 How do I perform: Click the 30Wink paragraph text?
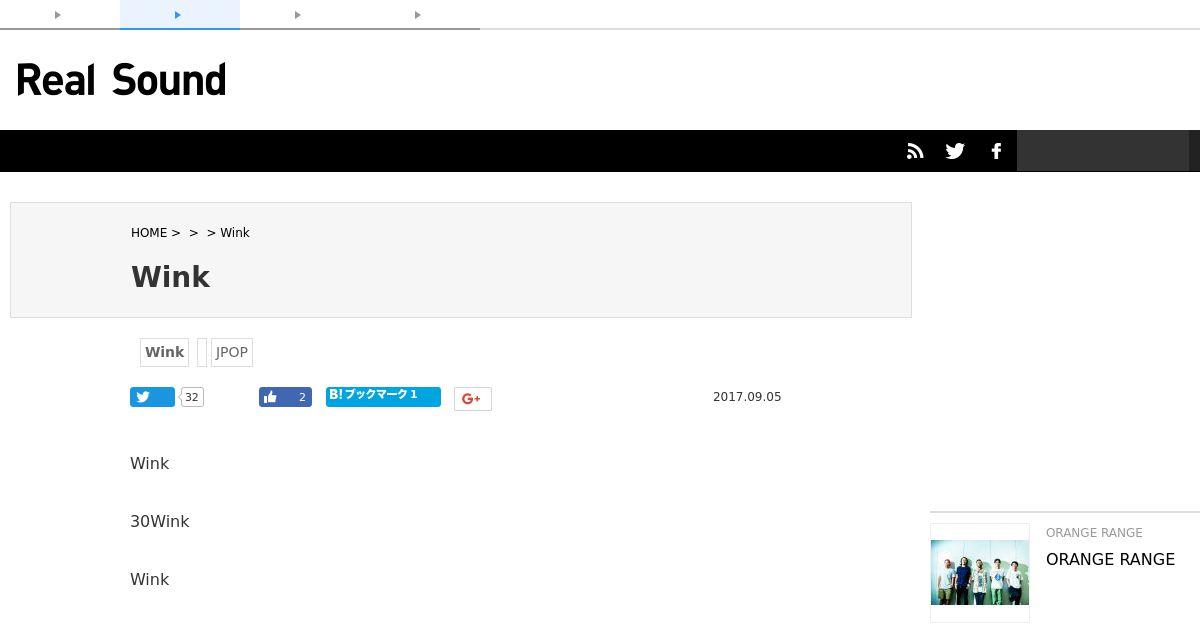coord(160,521)
